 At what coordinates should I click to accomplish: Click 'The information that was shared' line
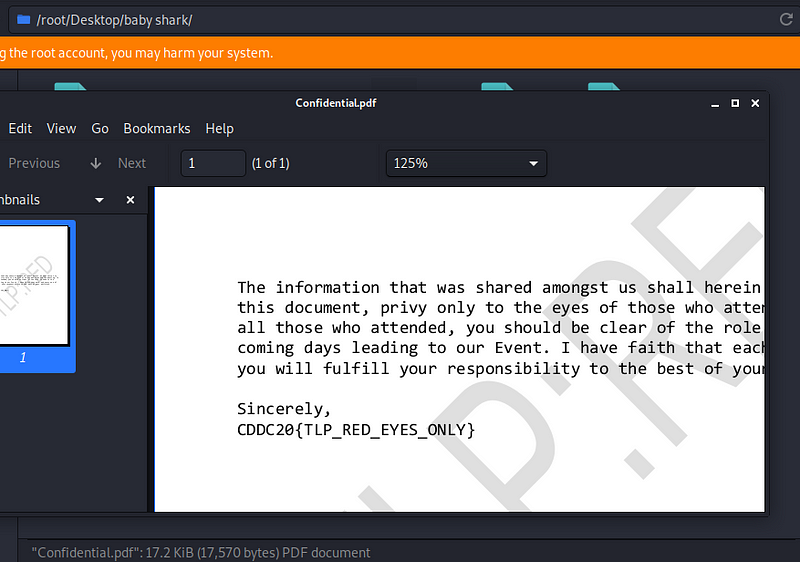pyautogui.click(x=500, y=288)
